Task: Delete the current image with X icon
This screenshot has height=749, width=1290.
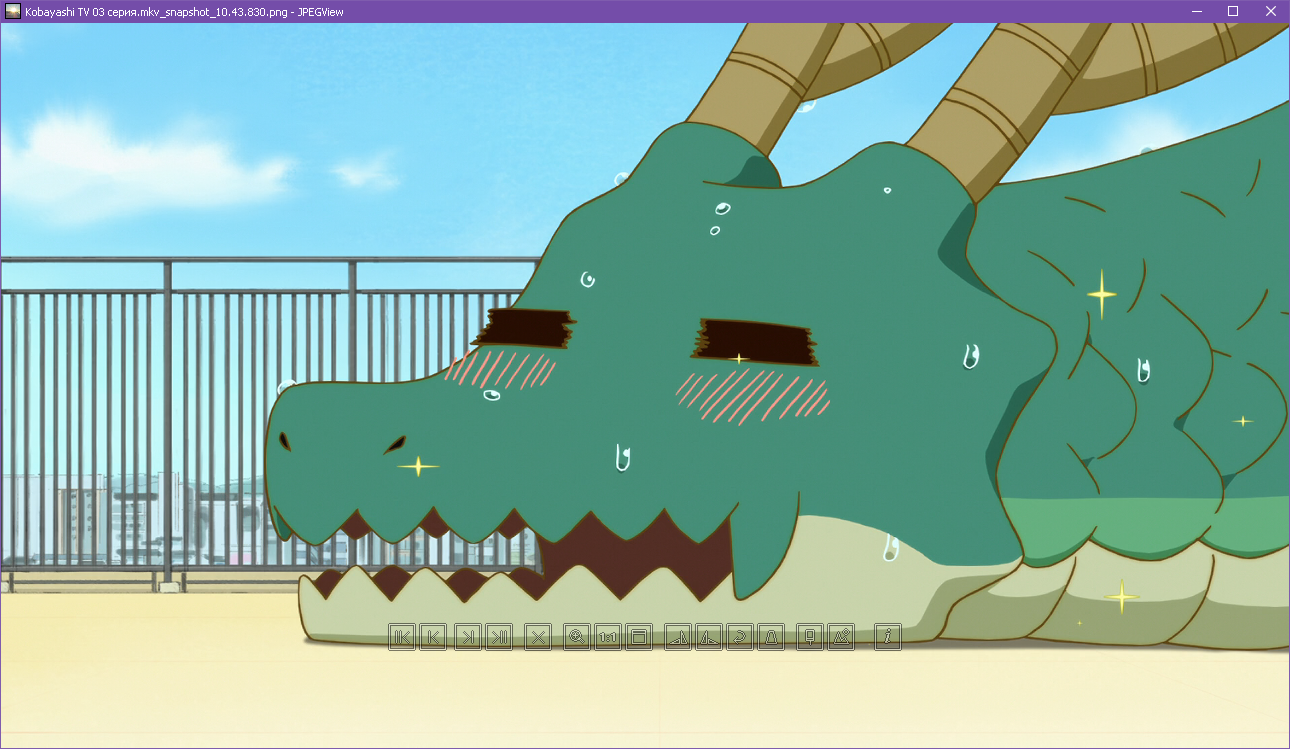Action: point(538,637)
